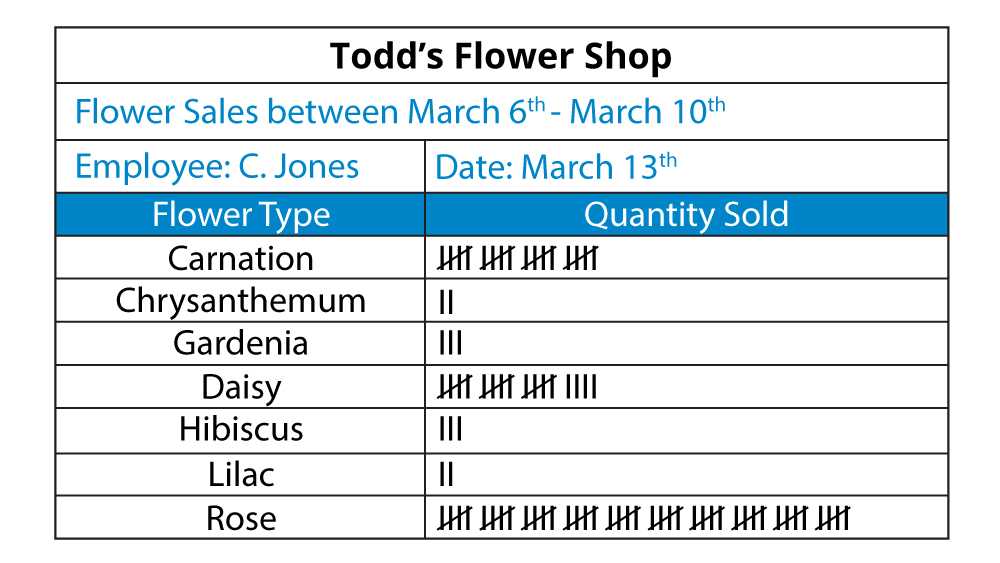Screen dimensions: 1000x563
Task: Click the Lilac row label
Action: coord(240,474)
